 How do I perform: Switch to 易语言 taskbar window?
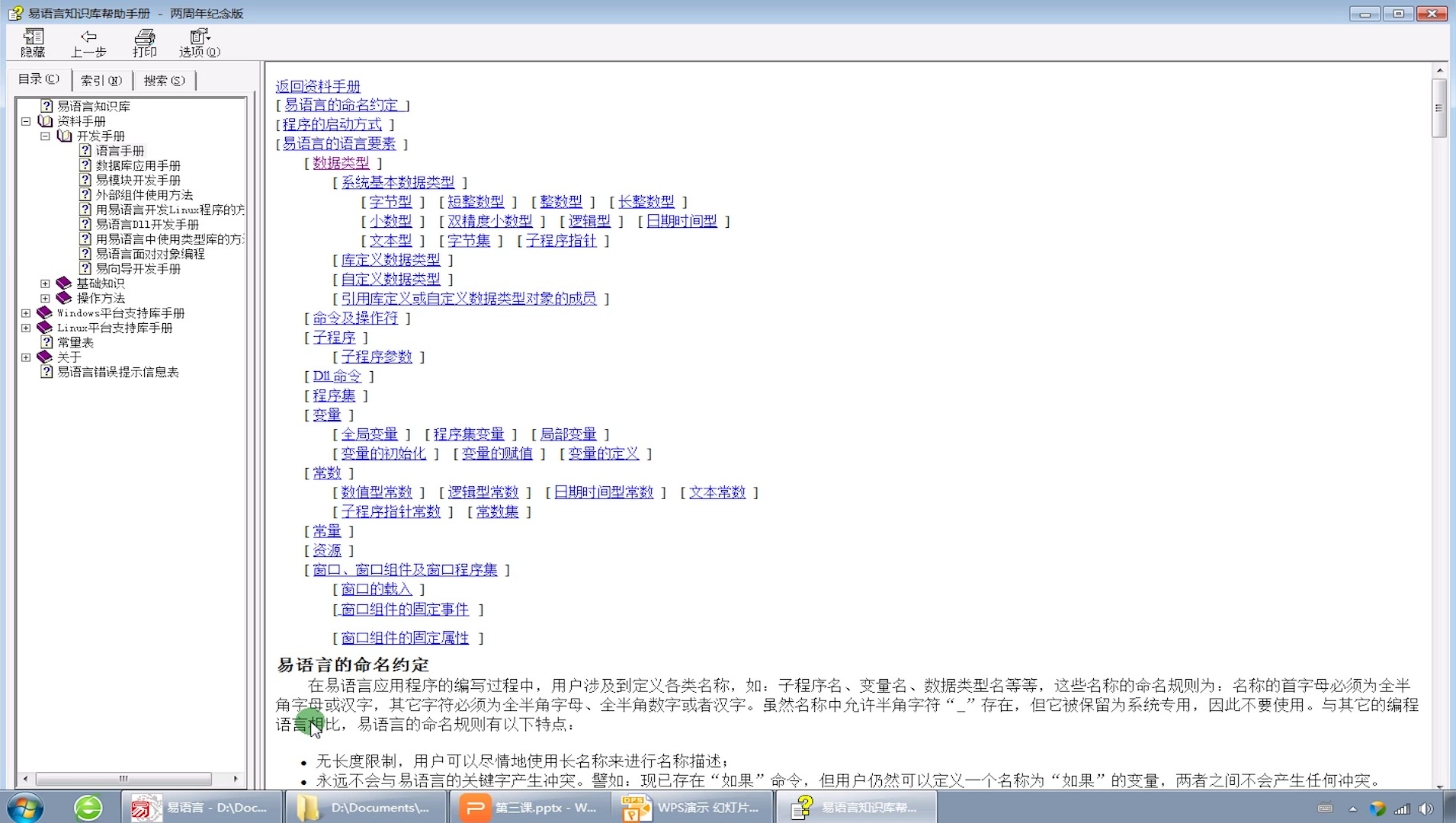200,807
